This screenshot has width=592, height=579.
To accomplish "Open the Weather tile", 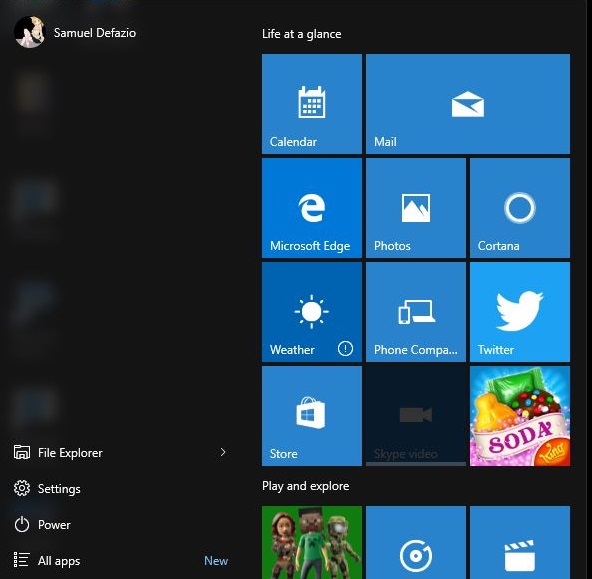I will coord(311,312).
